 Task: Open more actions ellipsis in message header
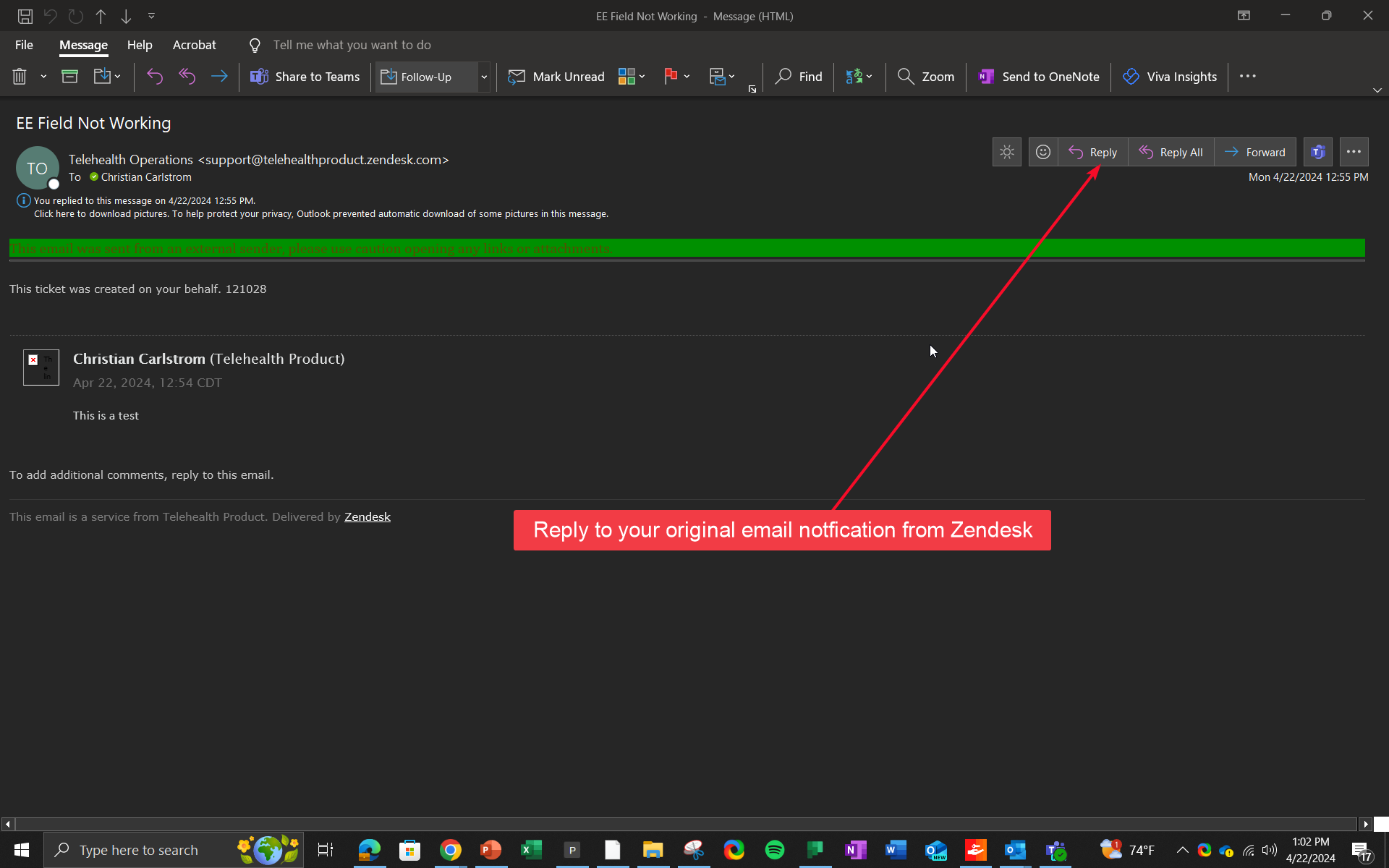(1354, 152)
